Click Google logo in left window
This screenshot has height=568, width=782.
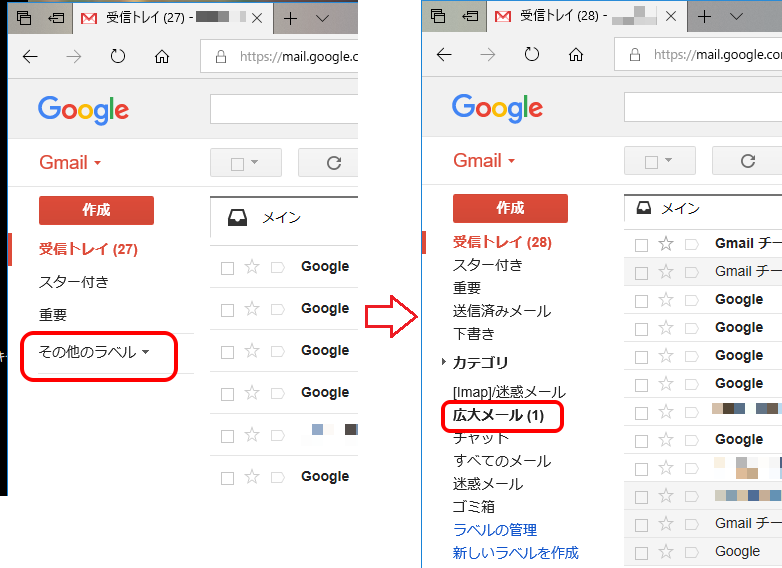(x=83, y=110)
